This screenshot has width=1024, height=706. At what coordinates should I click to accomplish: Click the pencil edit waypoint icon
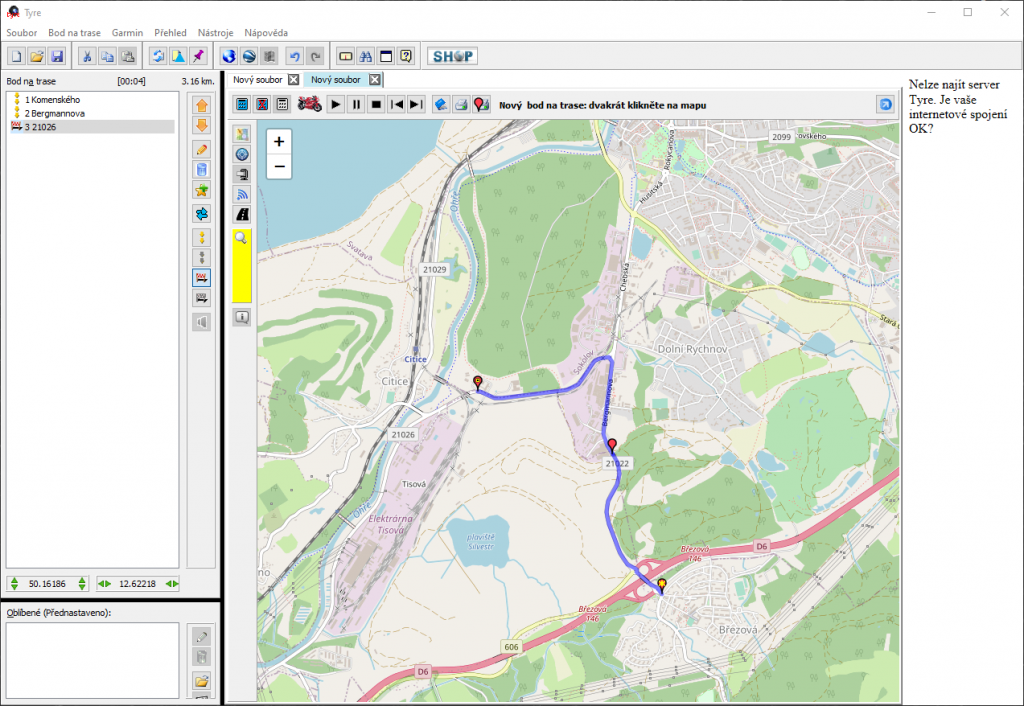tap(202, 148)
